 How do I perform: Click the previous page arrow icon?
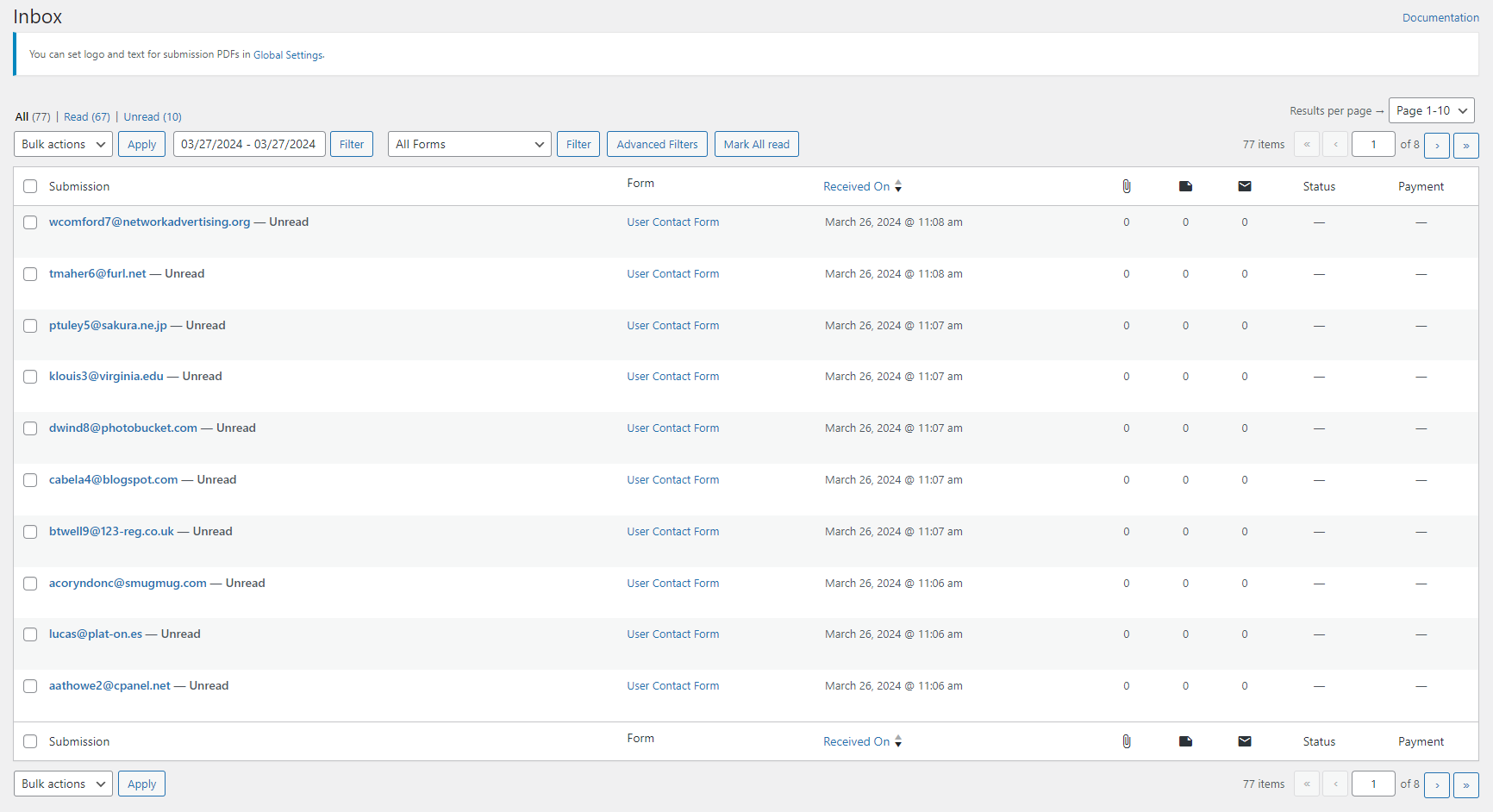point(1334,144)
